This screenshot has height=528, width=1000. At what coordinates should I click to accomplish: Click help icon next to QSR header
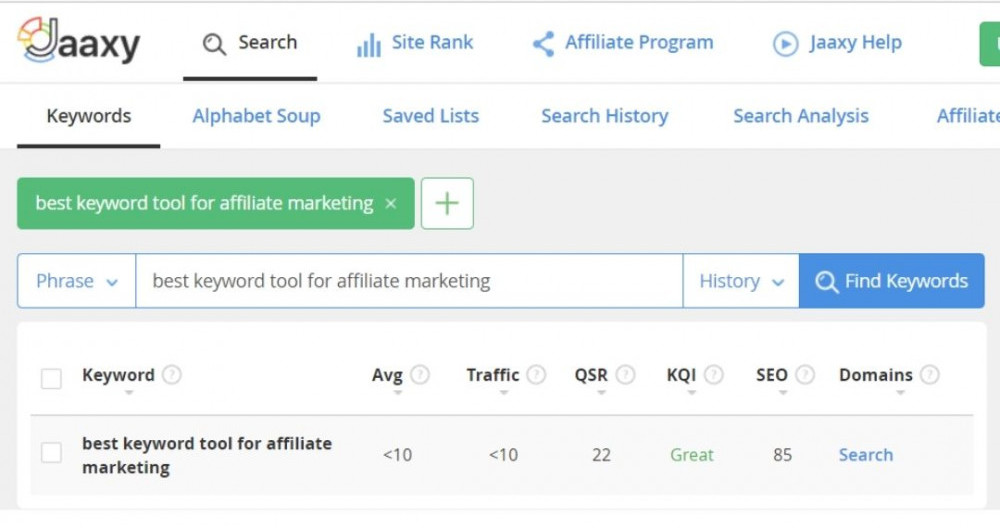[x=626, y=374]
